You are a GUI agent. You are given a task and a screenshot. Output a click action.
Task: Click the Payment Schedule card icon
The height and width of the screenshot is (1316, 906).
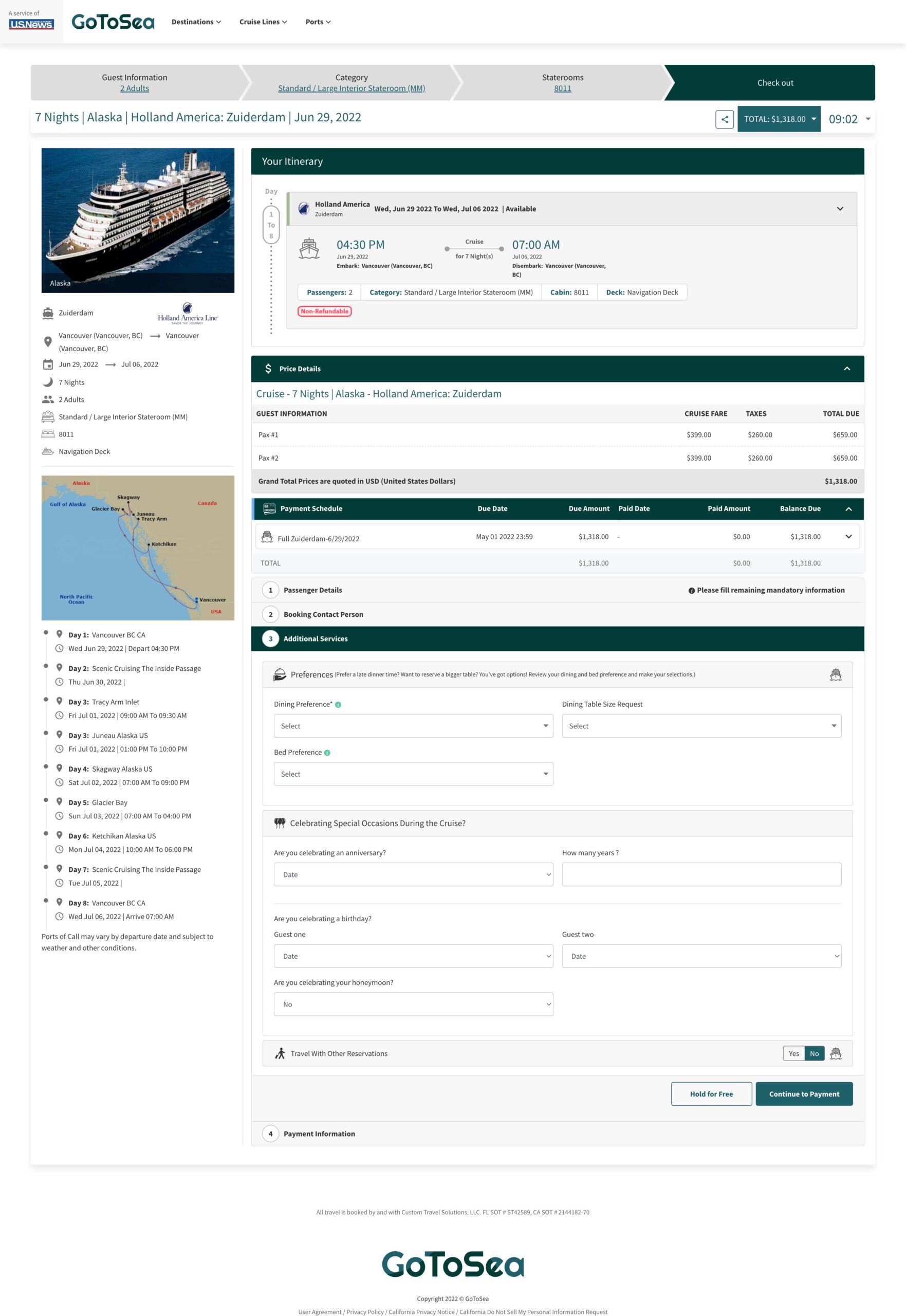(269, 508)
